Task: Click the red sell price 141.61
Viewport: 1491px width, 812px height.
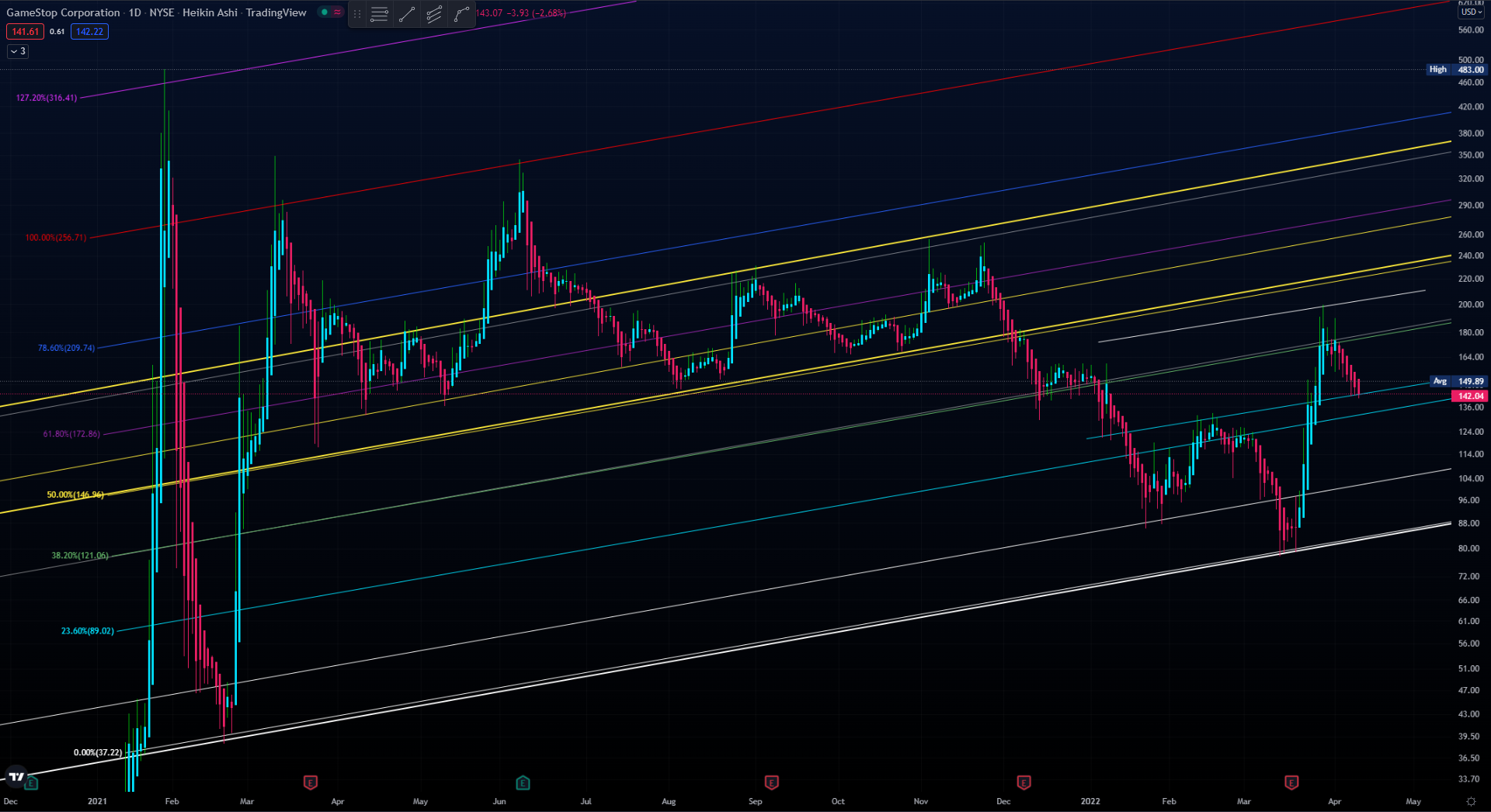Action: [25, 32]
